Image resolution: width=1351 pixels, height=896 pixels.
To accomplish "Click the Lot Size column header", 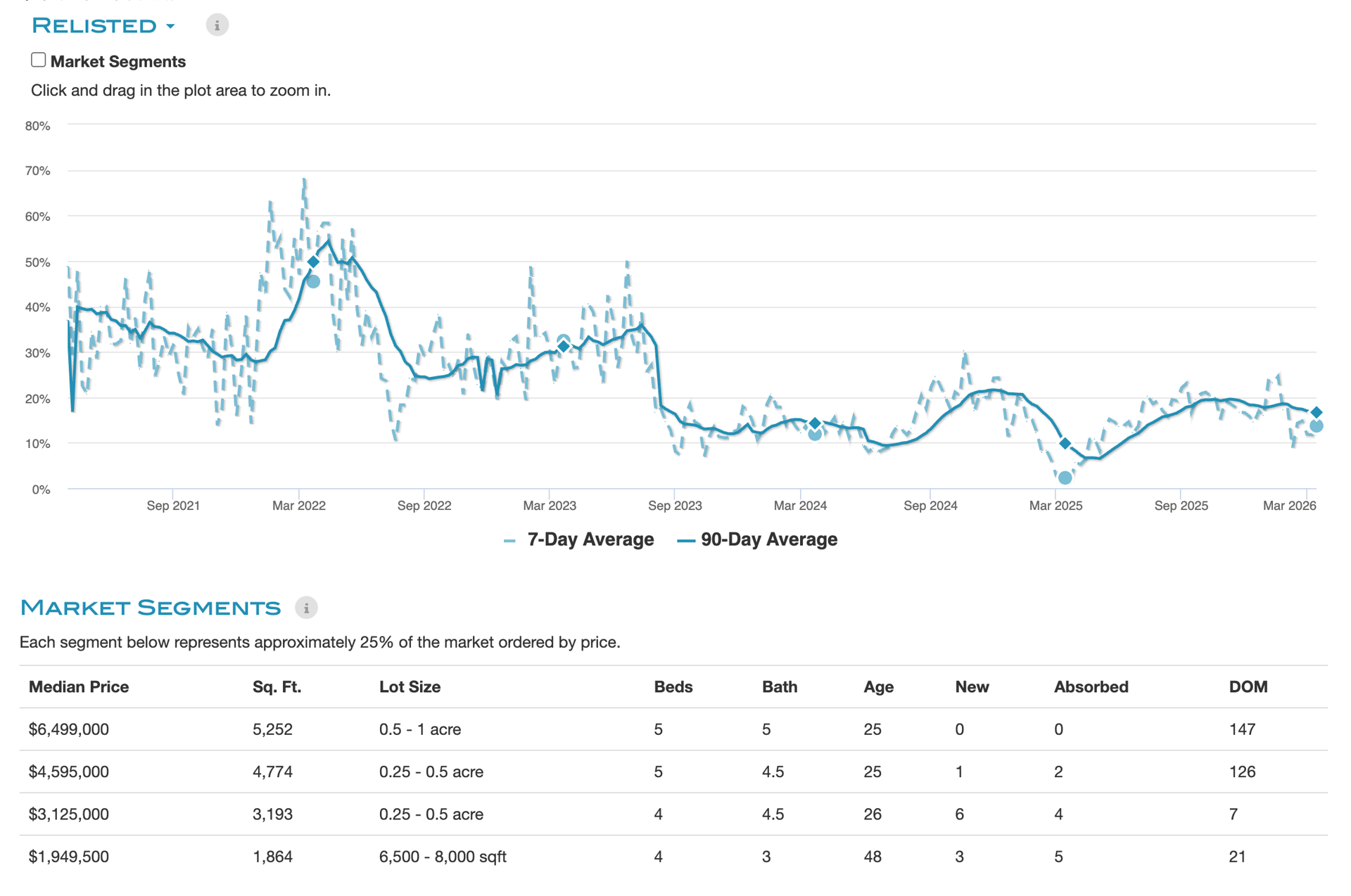I will (x=410, y=687).
